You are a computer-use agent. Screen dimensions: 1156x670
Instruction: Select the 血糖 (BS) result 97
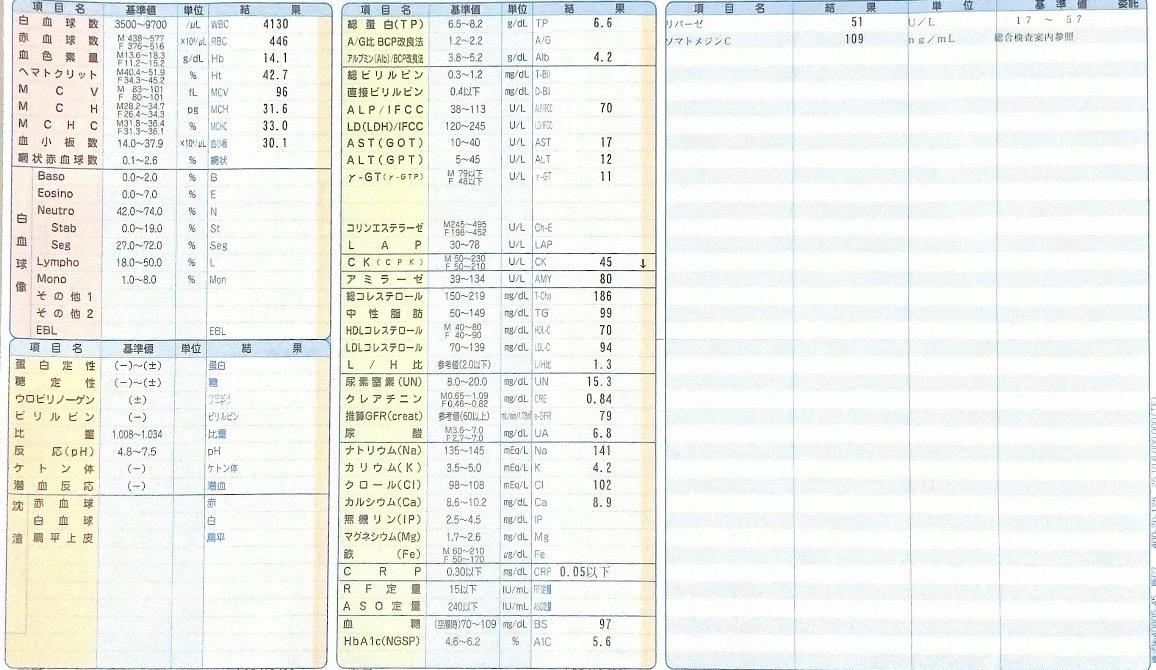tap(605, 624)
